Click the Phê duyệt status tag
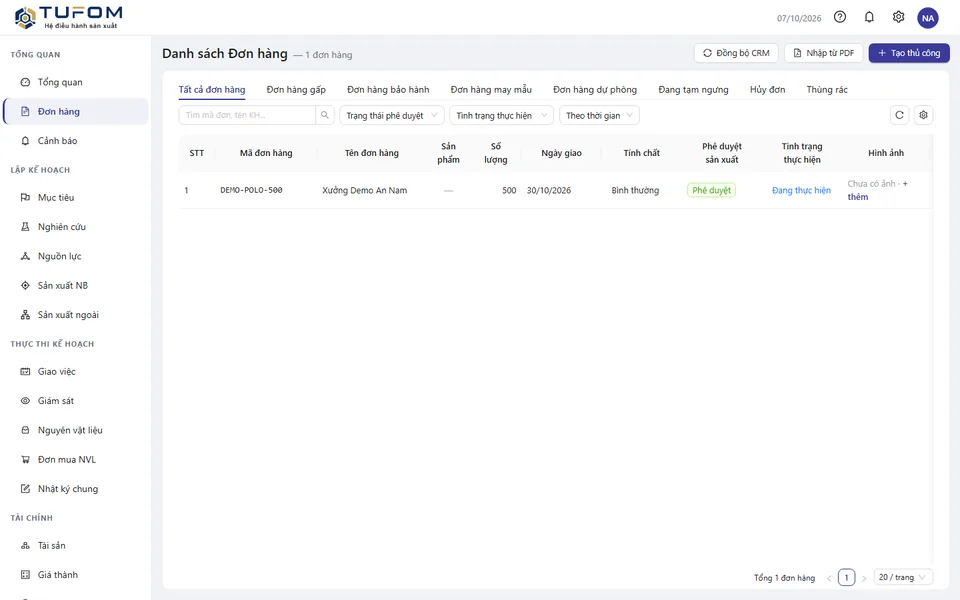This screenshot has width=960, height=600. 711,190
